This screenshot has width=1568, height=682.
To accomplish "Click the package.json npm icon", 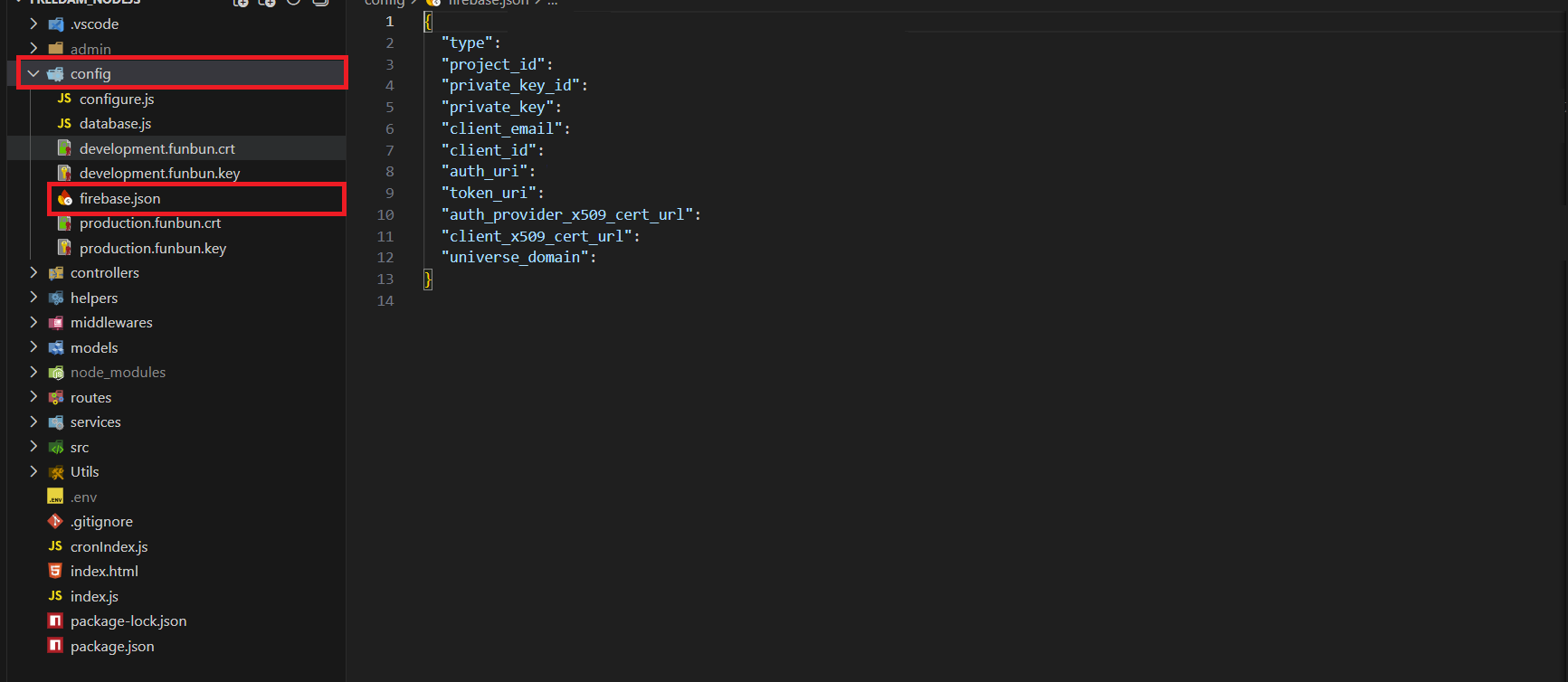I will click(x=55, y=646).
